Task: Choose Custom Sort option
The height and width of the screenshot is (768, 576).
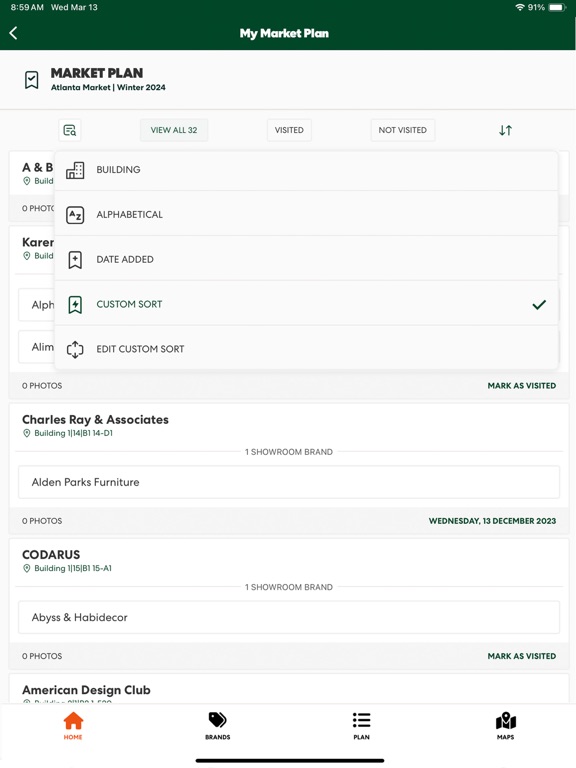Action: pos(306,304)
